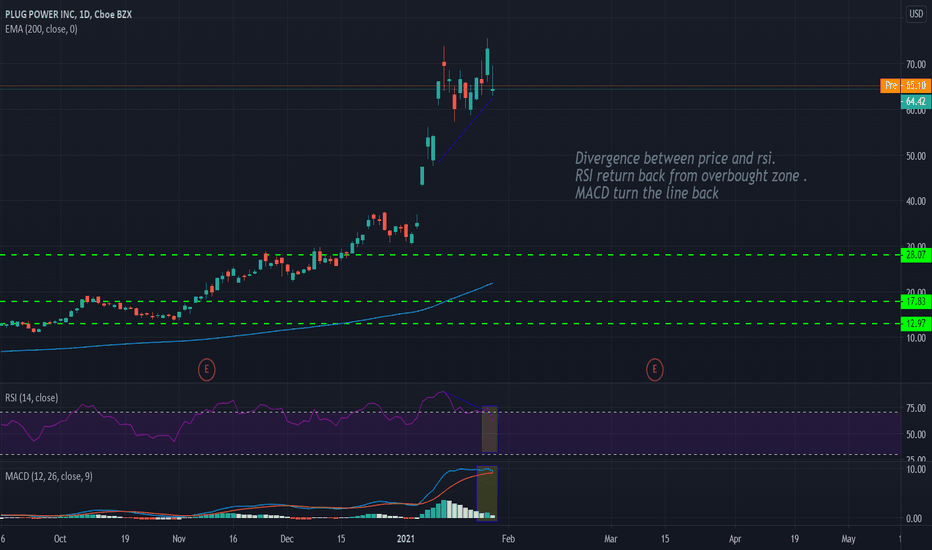Click the RSI (14, close) indicator label
Screen dimensions: 932x550
coord(32,397)
